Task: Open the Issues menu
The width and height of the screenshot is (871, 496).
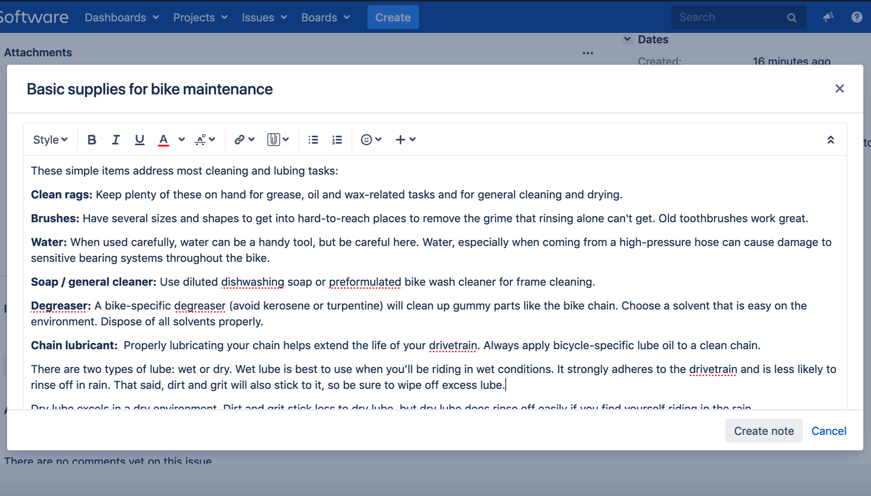Action: pyautogui.click(x=264, y=17)
